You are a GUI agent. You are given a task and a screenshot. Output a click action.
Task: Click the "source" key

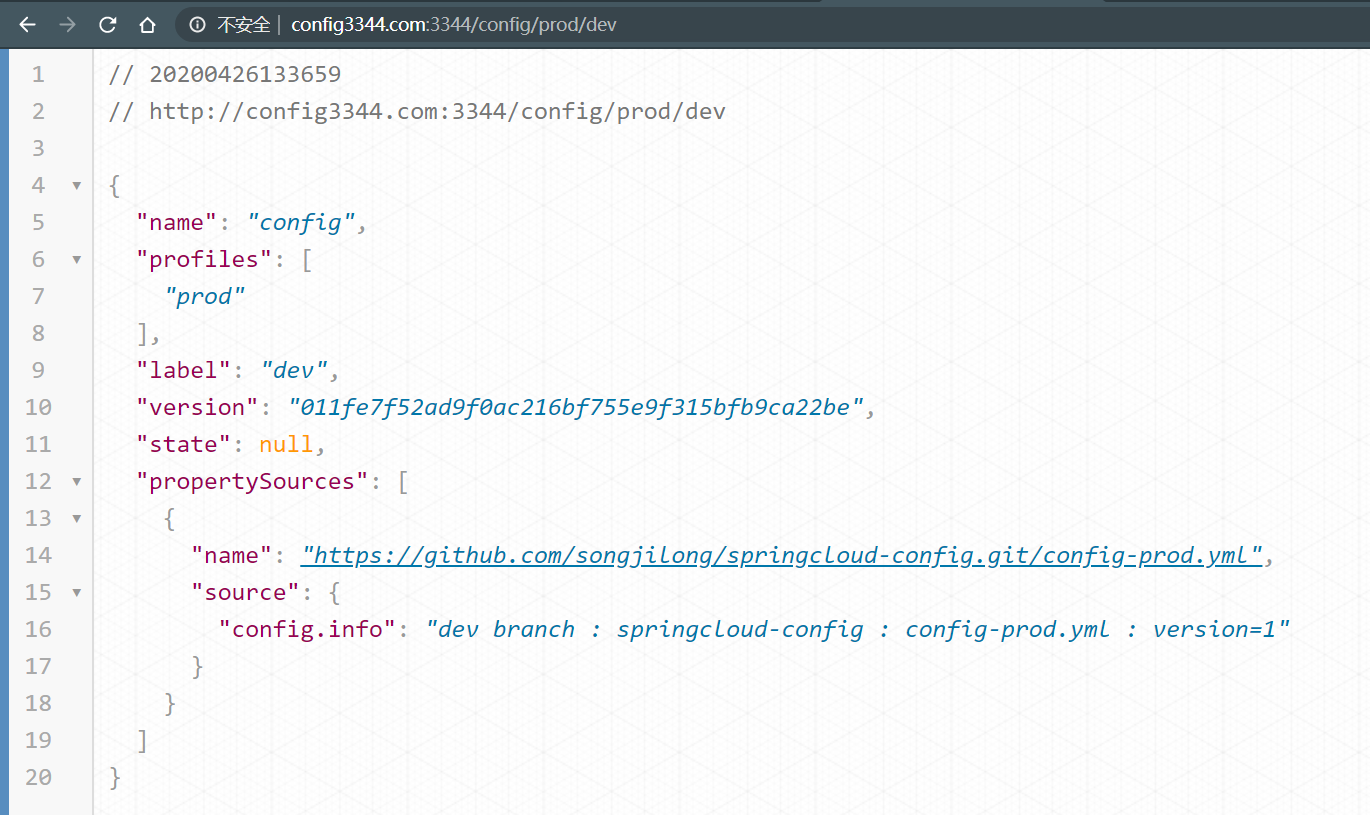(x=246, y=592)
